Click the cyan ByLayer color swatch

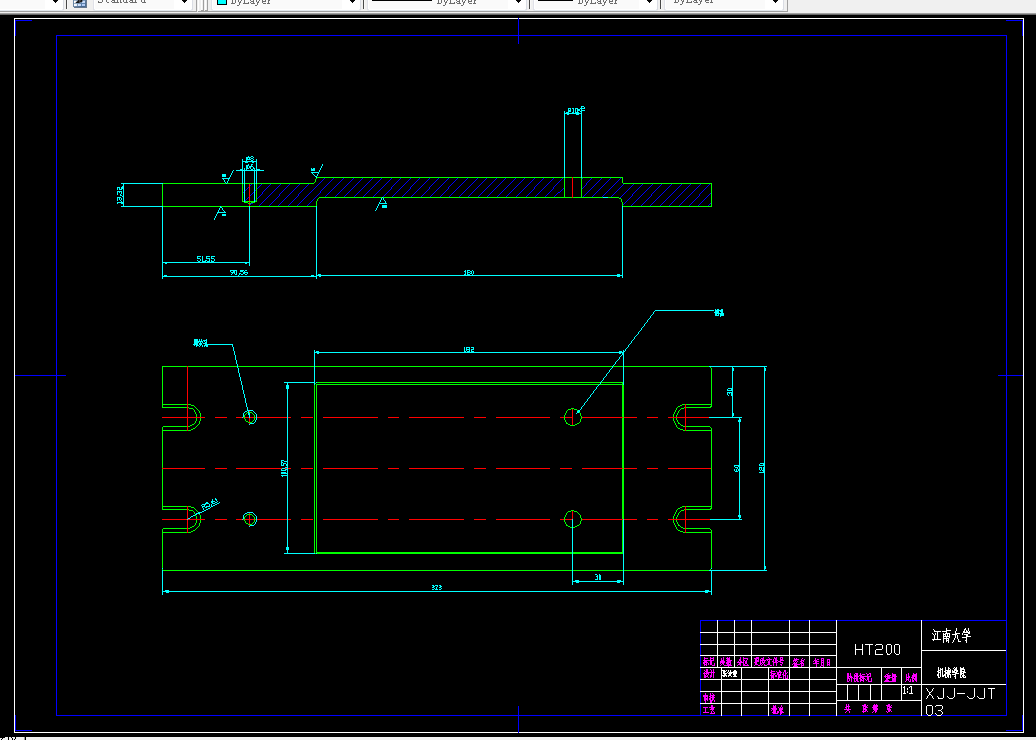[222, 3]
